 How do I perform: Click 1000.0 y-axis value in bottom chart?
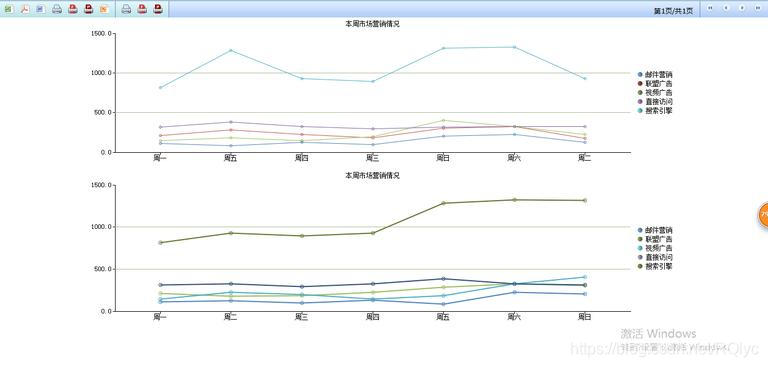click(x=101, y=227)
